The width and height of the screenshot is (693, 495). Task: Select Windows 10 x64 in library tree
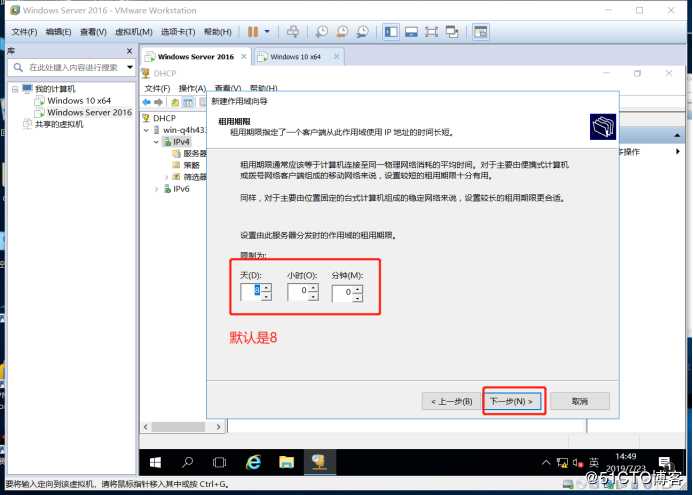click(79, 101)
